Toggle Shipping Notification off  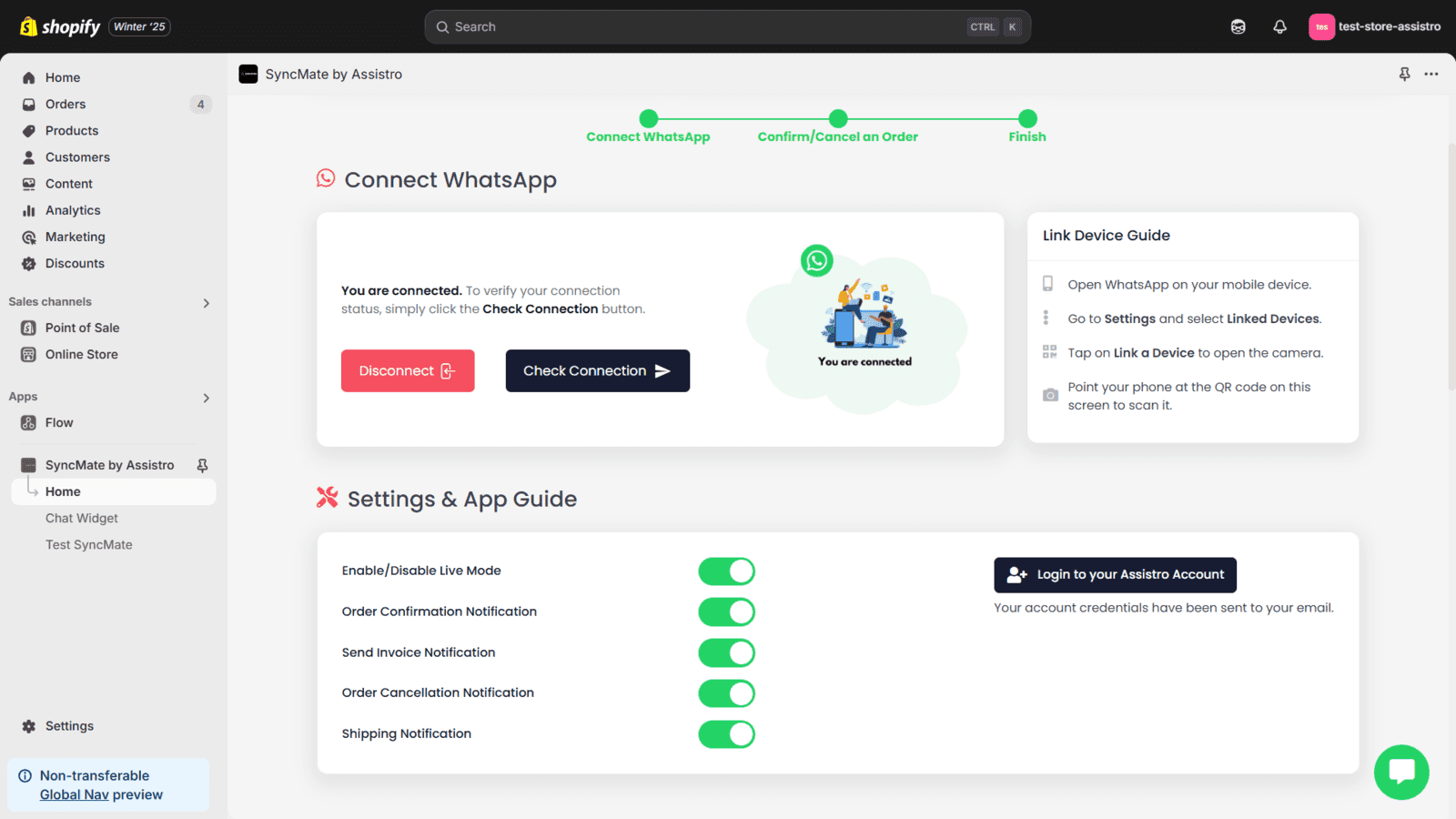(726, 734)
